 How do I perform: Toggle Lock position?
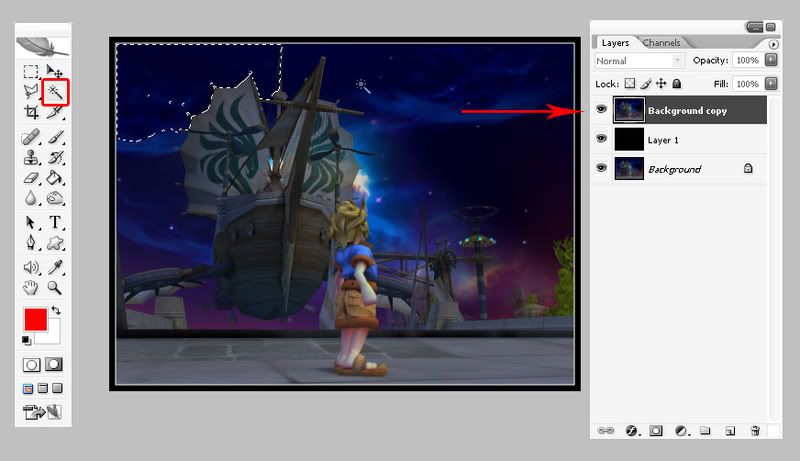click(661, 84)
